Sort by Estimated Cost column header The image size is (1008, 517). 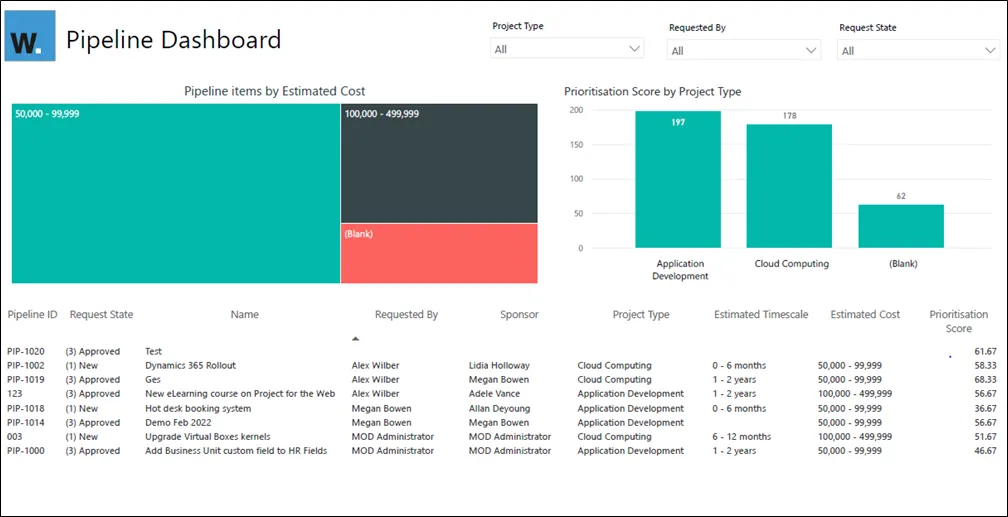[x=865, y=315]
